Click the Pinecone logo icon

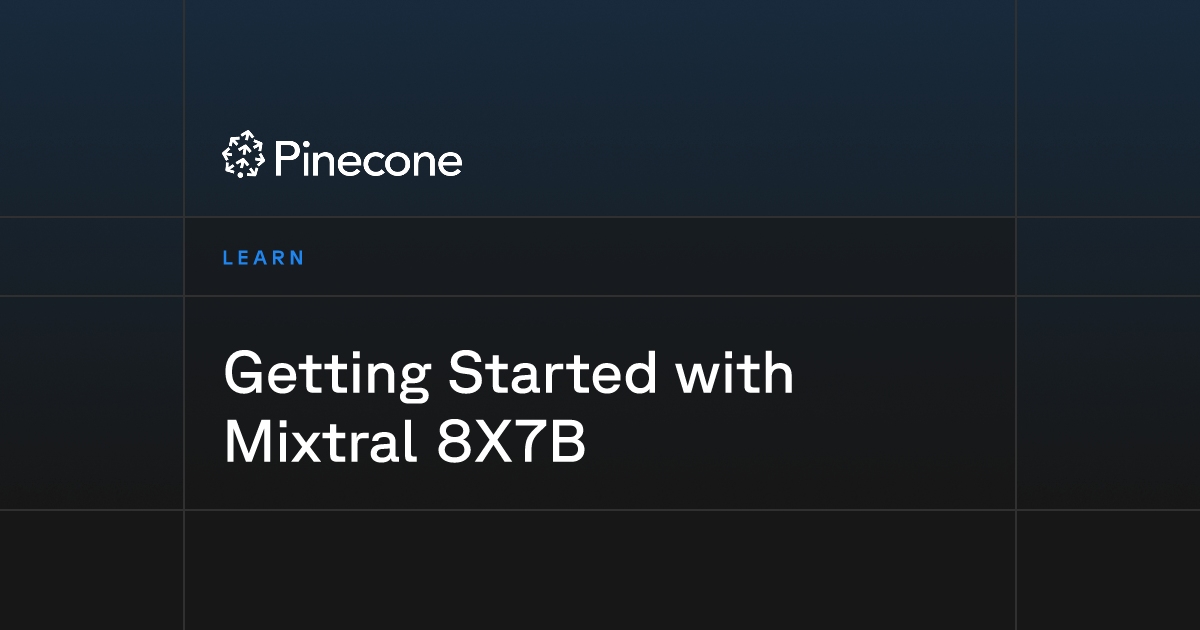[x=242, y=156]
